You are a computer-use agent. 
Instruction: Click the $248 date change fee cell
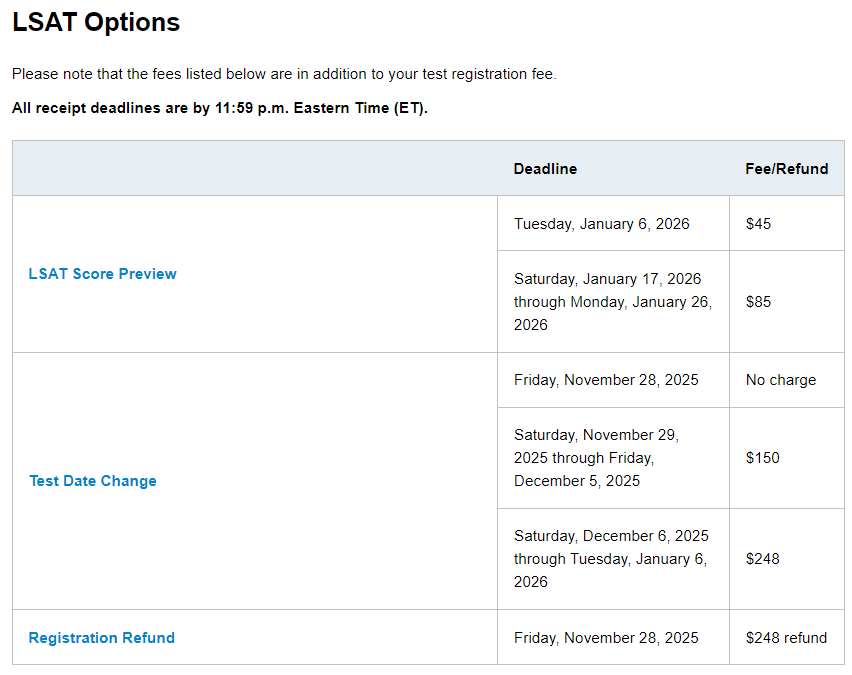(762, 559)
